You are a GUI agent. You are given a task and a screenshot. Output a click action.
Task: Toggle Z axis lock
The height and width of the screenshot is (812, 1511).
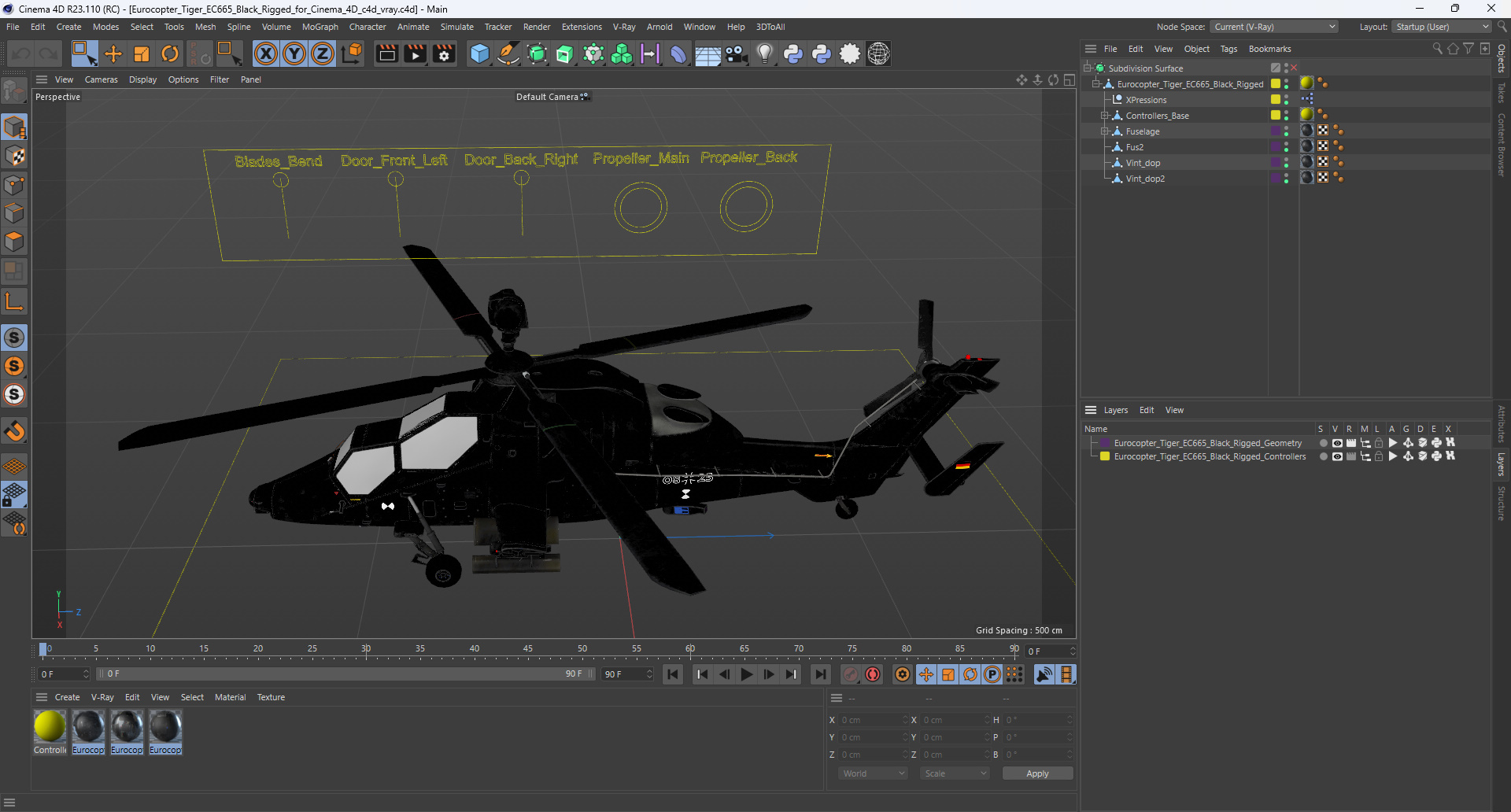(323, 54)
